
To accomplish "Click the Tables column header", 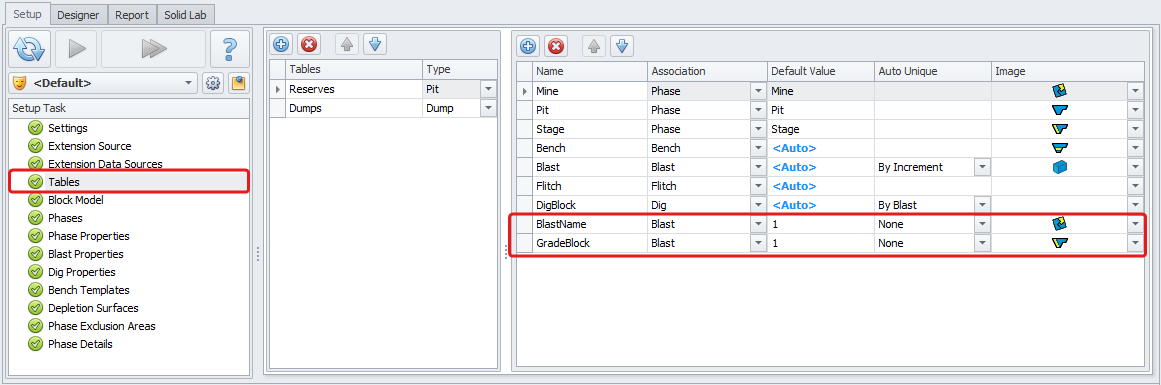I will click(354, 70).
